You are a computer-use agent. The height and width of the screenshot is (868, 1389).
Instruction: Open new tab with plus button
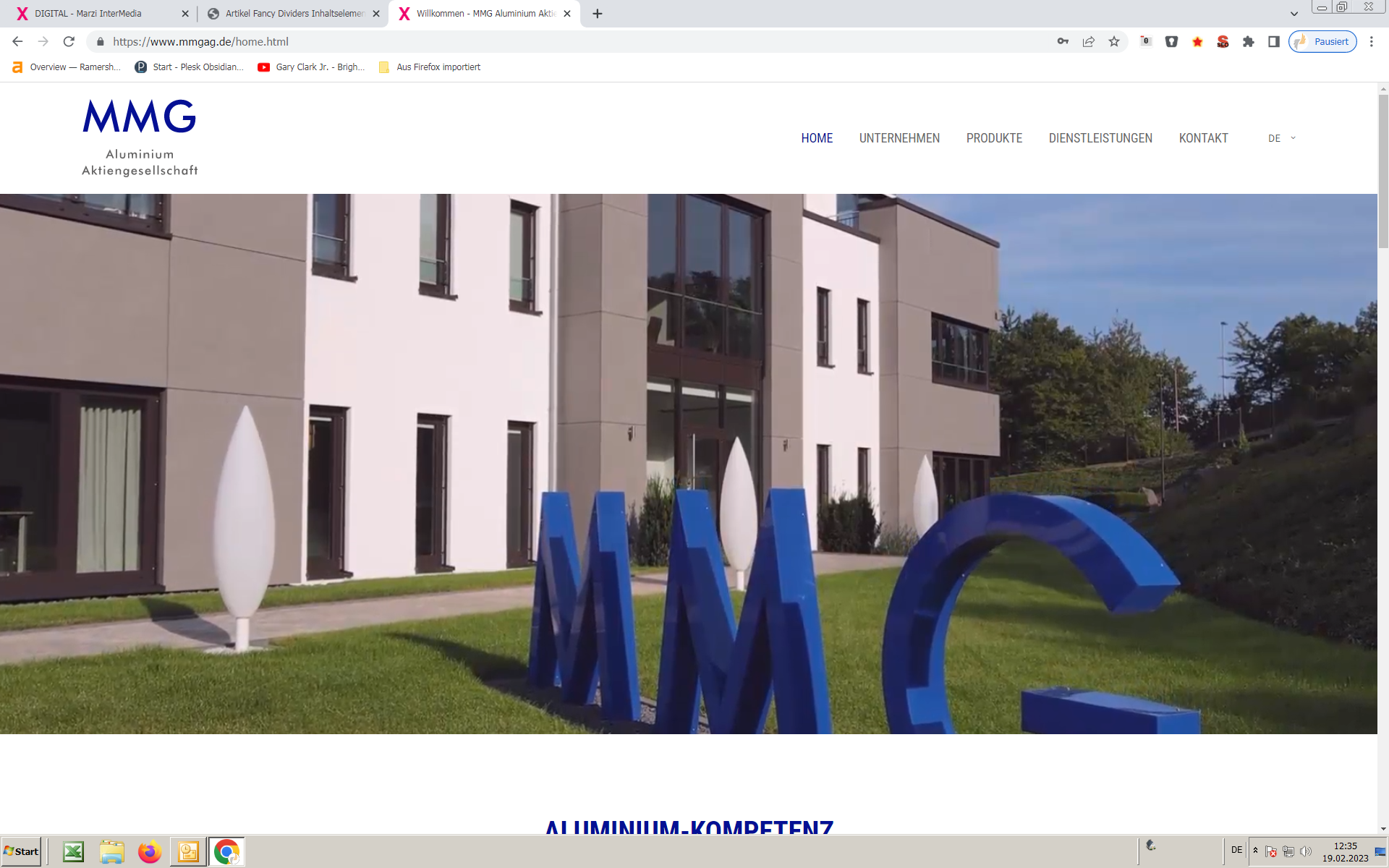(598, 14)
